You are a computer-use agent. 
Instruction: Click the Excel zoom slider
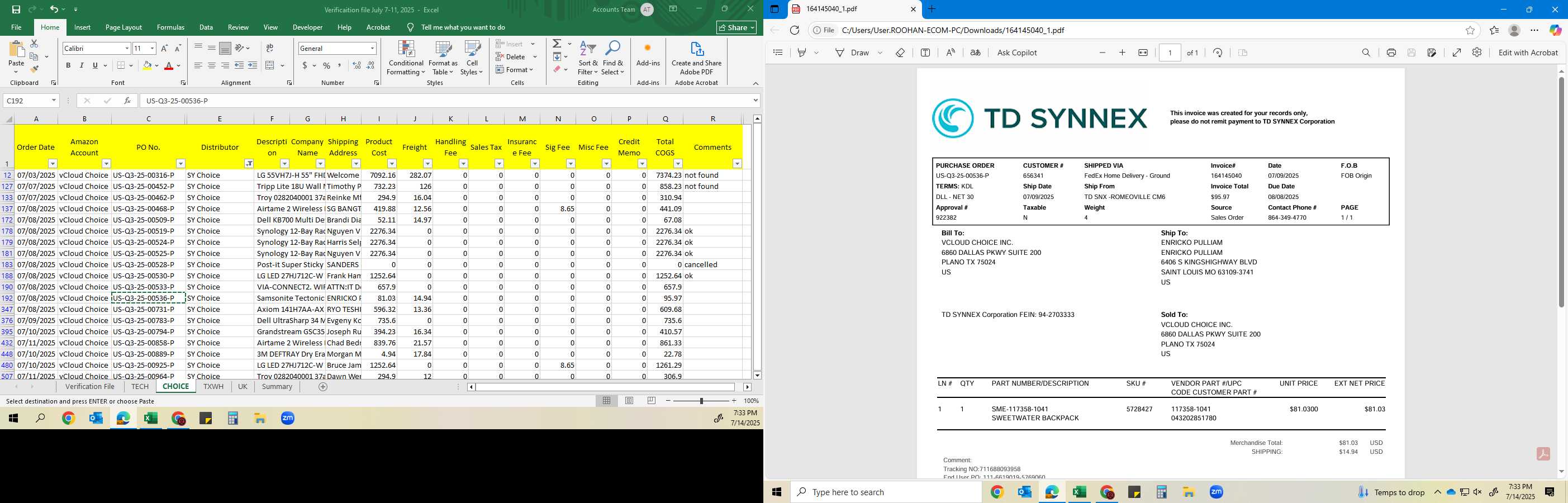(701, 401)
